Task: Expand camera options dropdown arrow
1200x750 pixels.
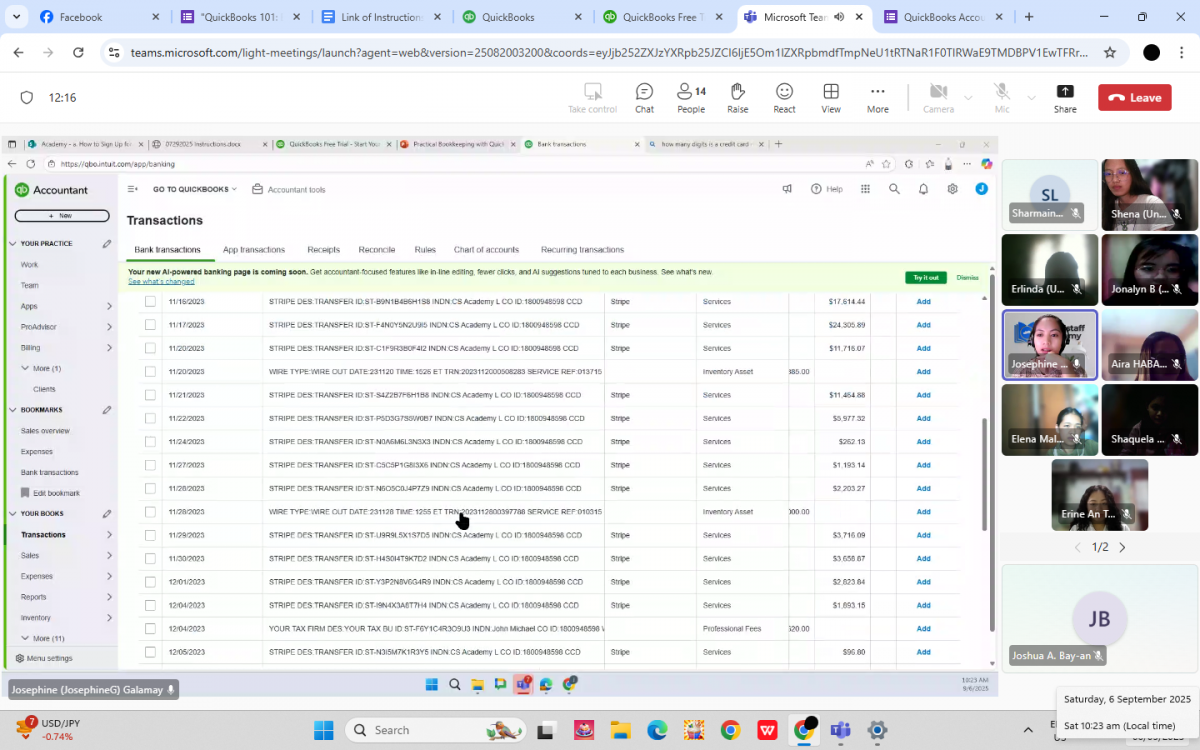Action: tap(968, 98)
